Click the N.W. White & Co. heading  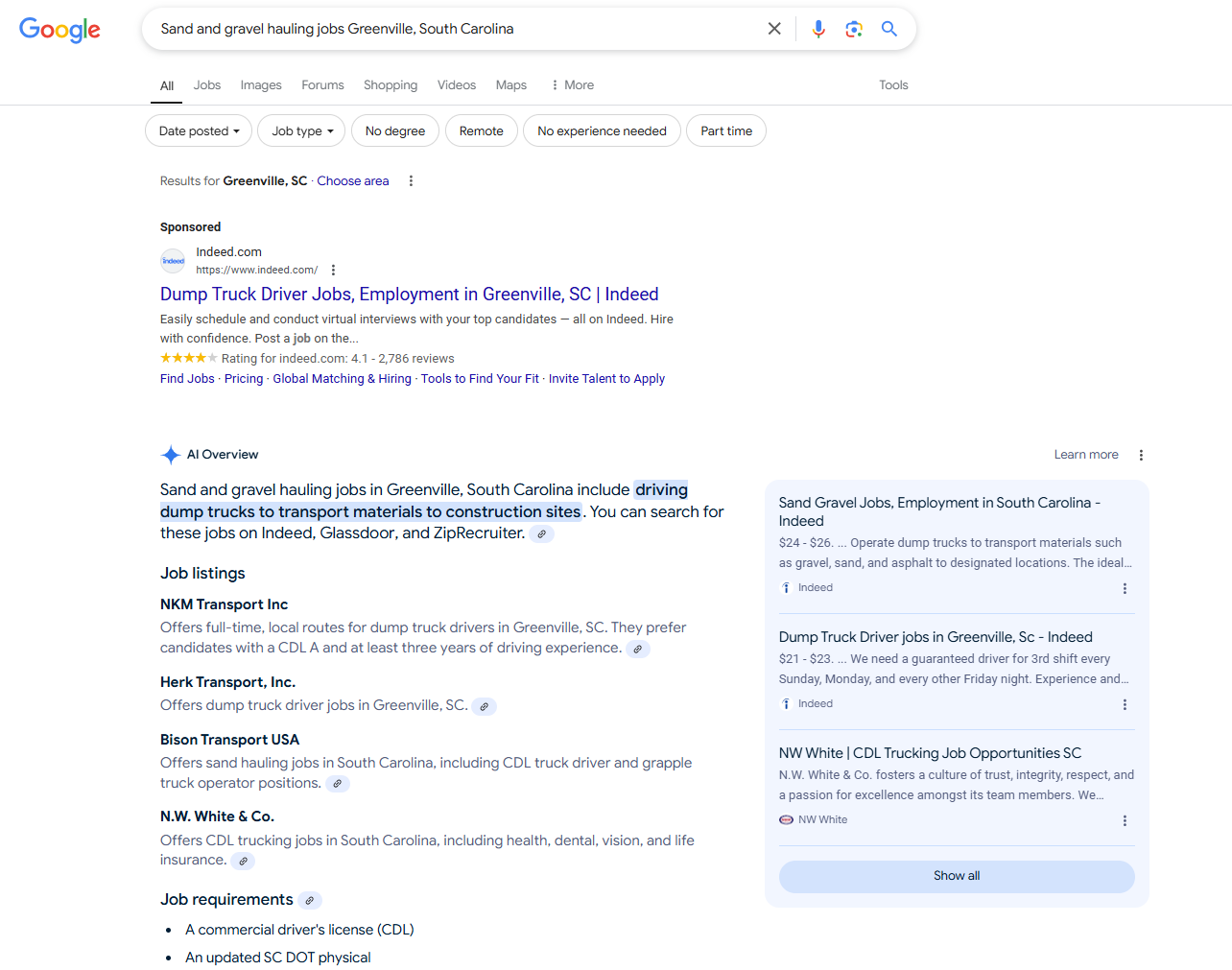(217, 817)
